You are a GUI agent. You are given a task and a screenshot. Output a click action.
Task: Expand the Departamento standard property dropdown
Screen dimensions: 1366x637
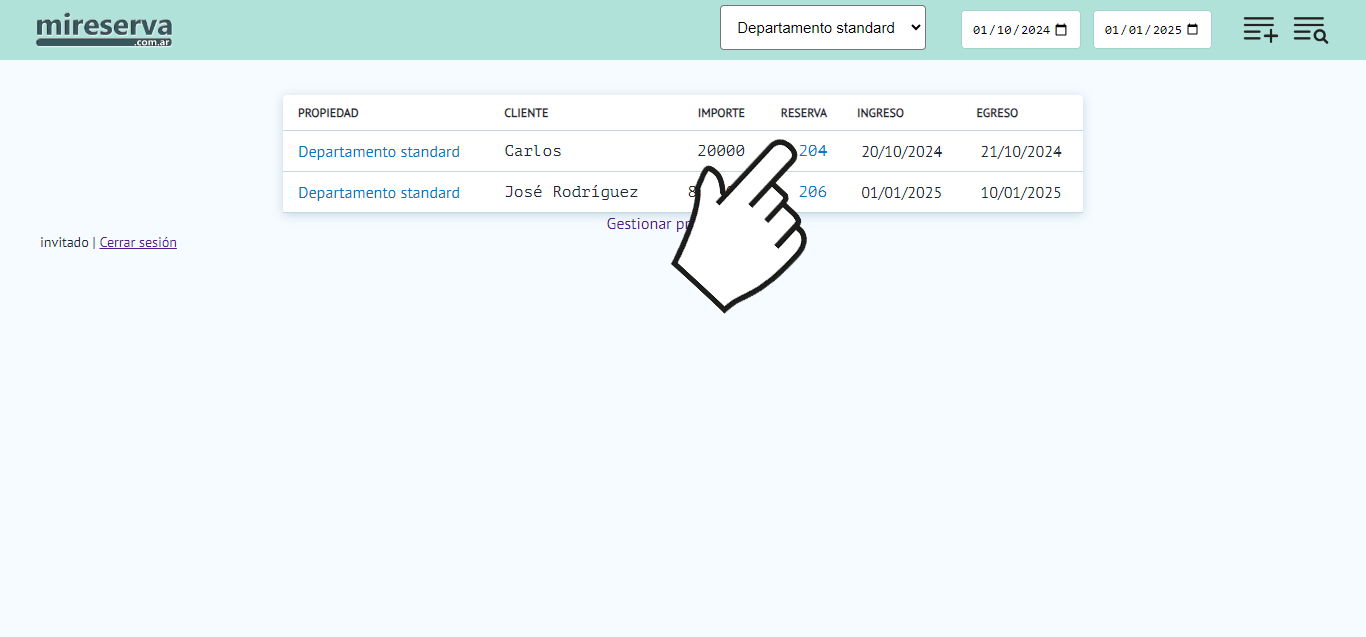(x=822, y=28)
